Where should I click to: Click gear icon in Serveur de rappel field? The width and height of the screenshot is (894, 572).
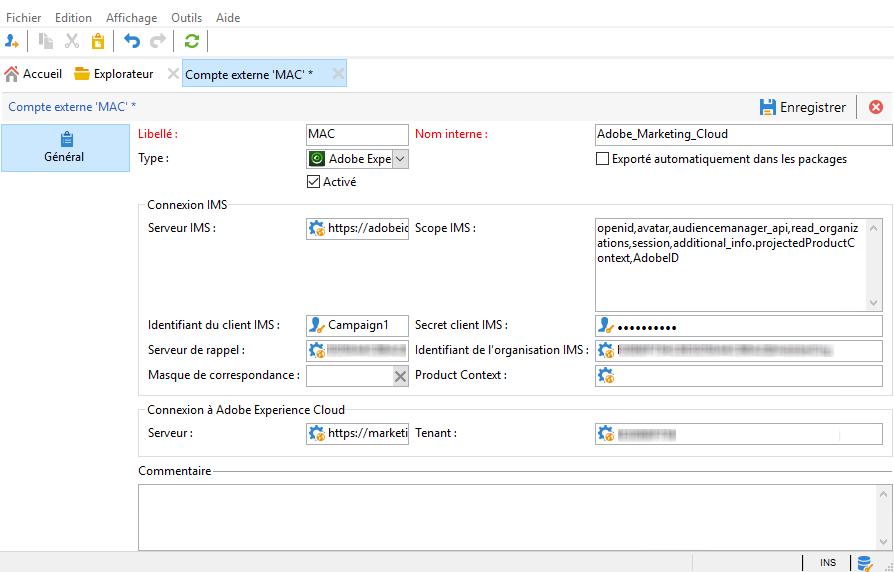coord(317,351)
